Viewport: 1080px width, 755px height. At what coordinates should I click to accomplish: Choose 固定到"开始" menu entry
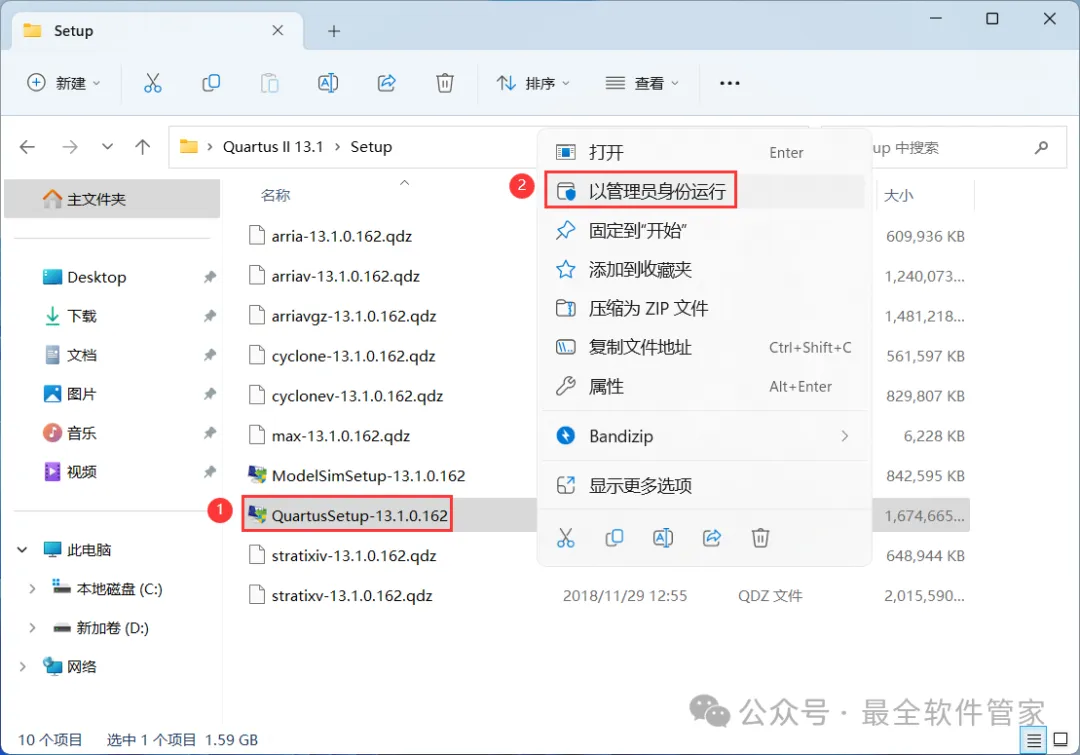click(x=704, y=230)
